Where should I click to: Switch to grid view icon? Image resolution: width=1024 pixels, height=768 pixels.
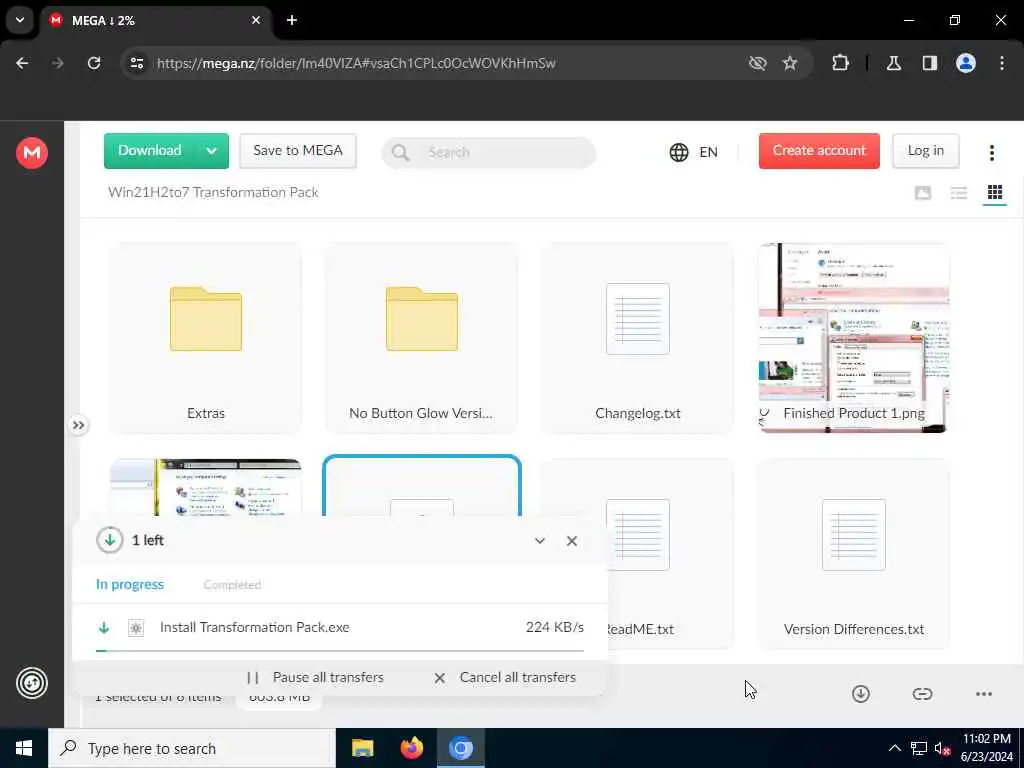995,193
